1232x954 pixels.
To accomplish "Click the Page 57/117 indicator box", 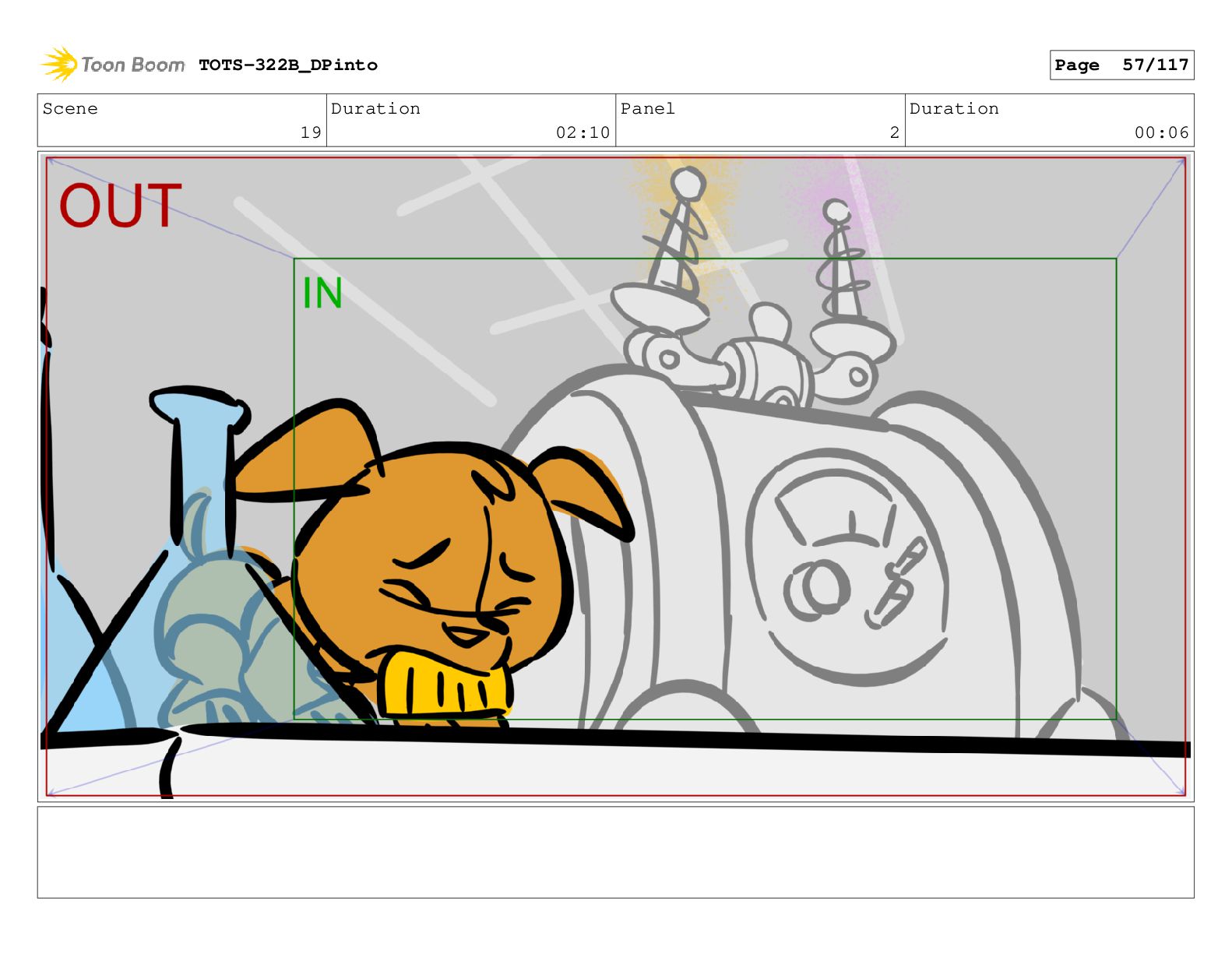I will pyautogui.click(x=1121, y=65).
